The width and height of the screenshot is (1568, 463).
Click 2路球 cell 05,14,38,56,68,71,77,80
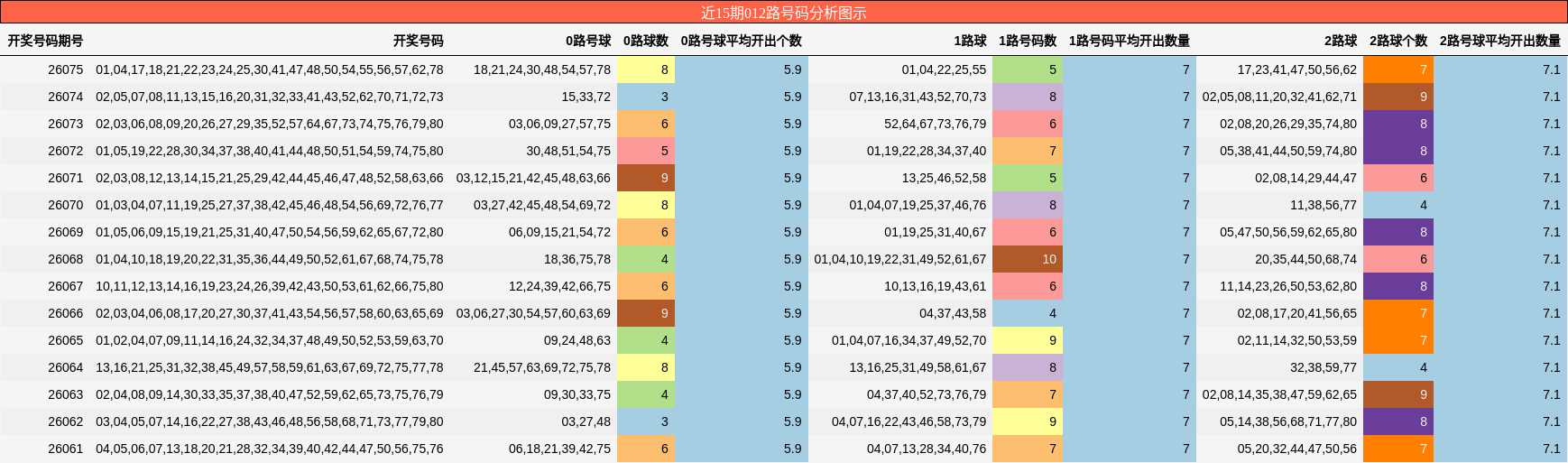tap(1288, 421)
